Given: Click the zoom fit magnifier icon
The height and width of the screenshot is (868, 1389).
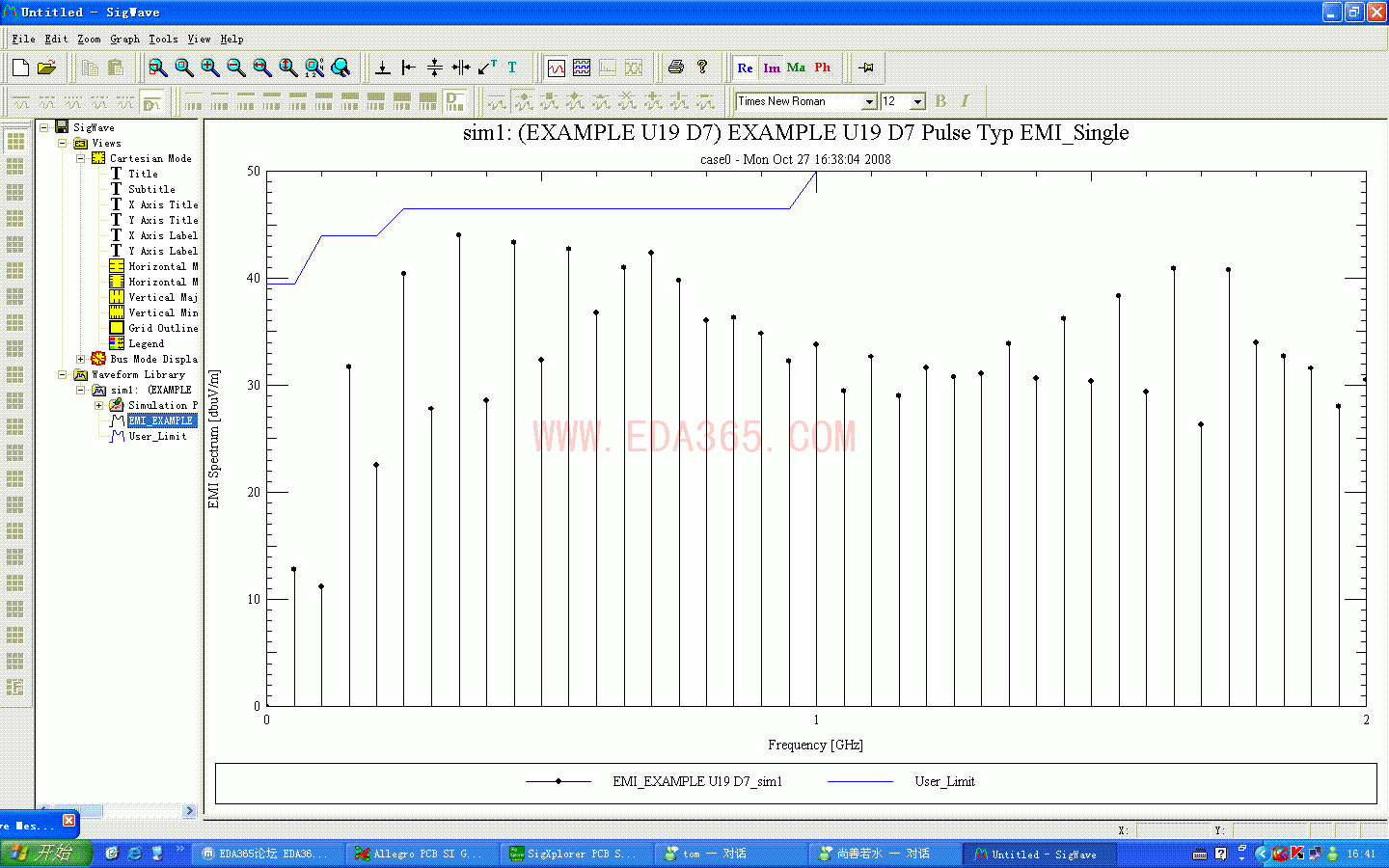Looking at the screenshot, I should [x=184, y=68].
